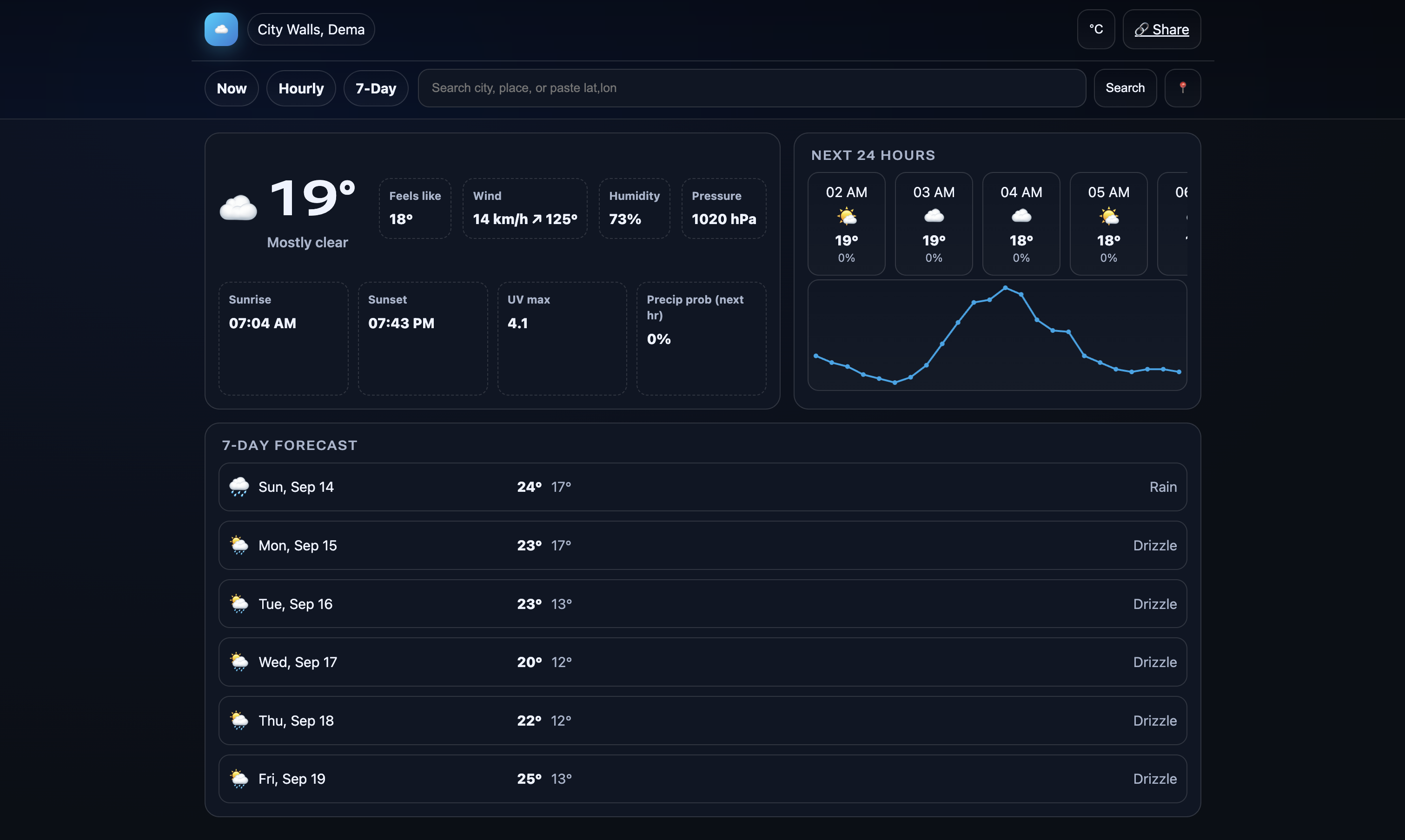Click the peak point on temperature chart
Screen dimensions: 1405x840
[x=1005, y=288]
